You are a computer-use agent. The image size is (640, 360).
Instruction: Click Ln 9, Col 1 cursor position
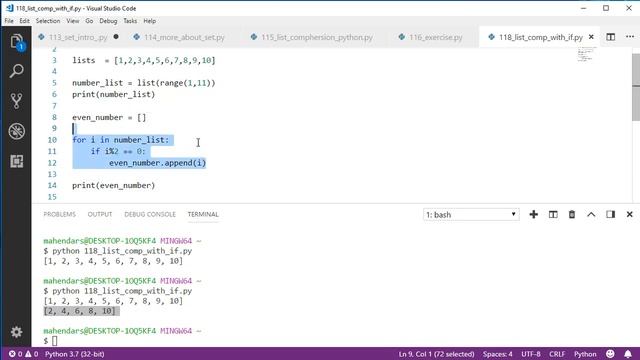point(436,354)
